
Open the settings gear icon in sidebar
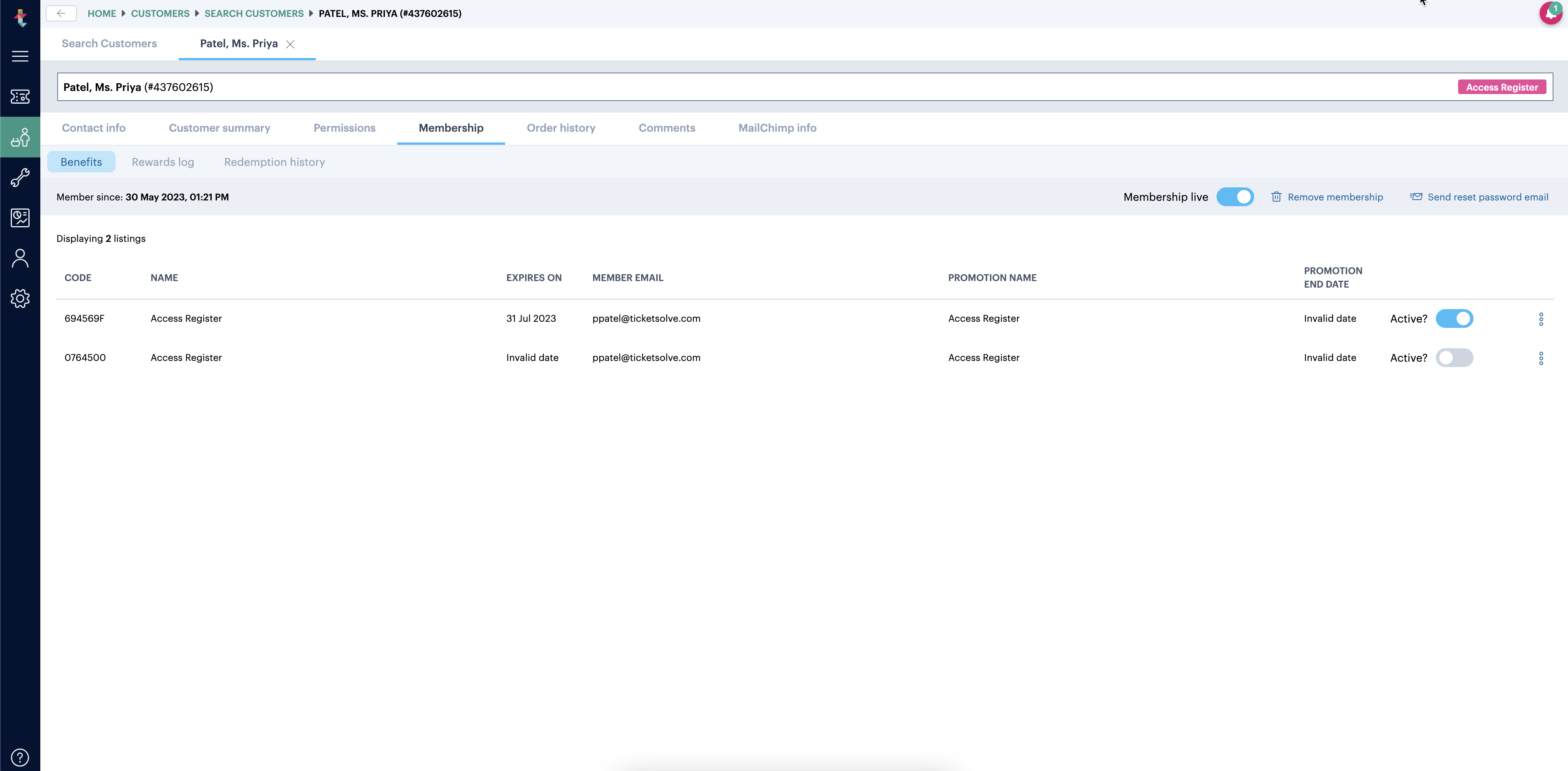20,298
